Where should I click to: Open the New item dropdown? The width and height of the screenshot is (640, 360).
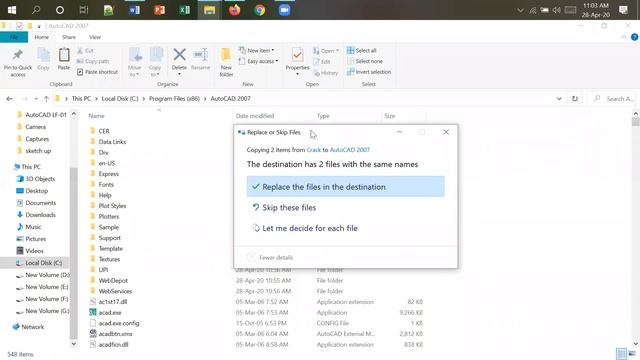point(256,51)
